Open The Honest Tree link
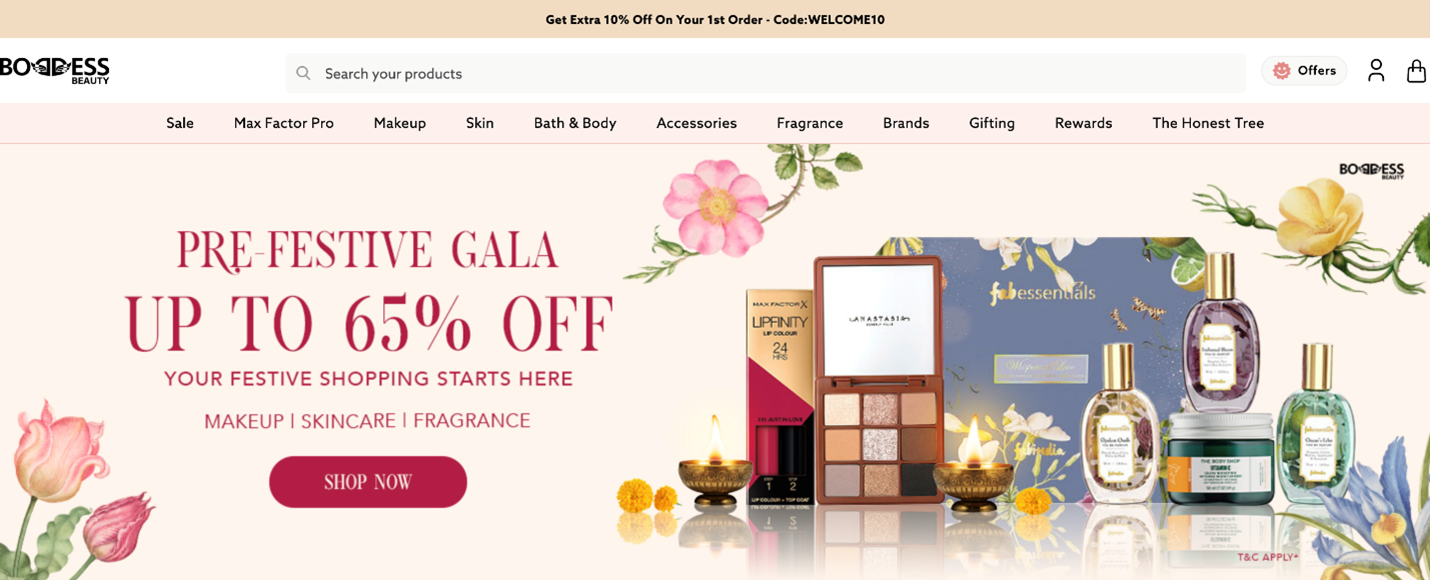This screenshot has height=580, width=1430. [1208, 123]
